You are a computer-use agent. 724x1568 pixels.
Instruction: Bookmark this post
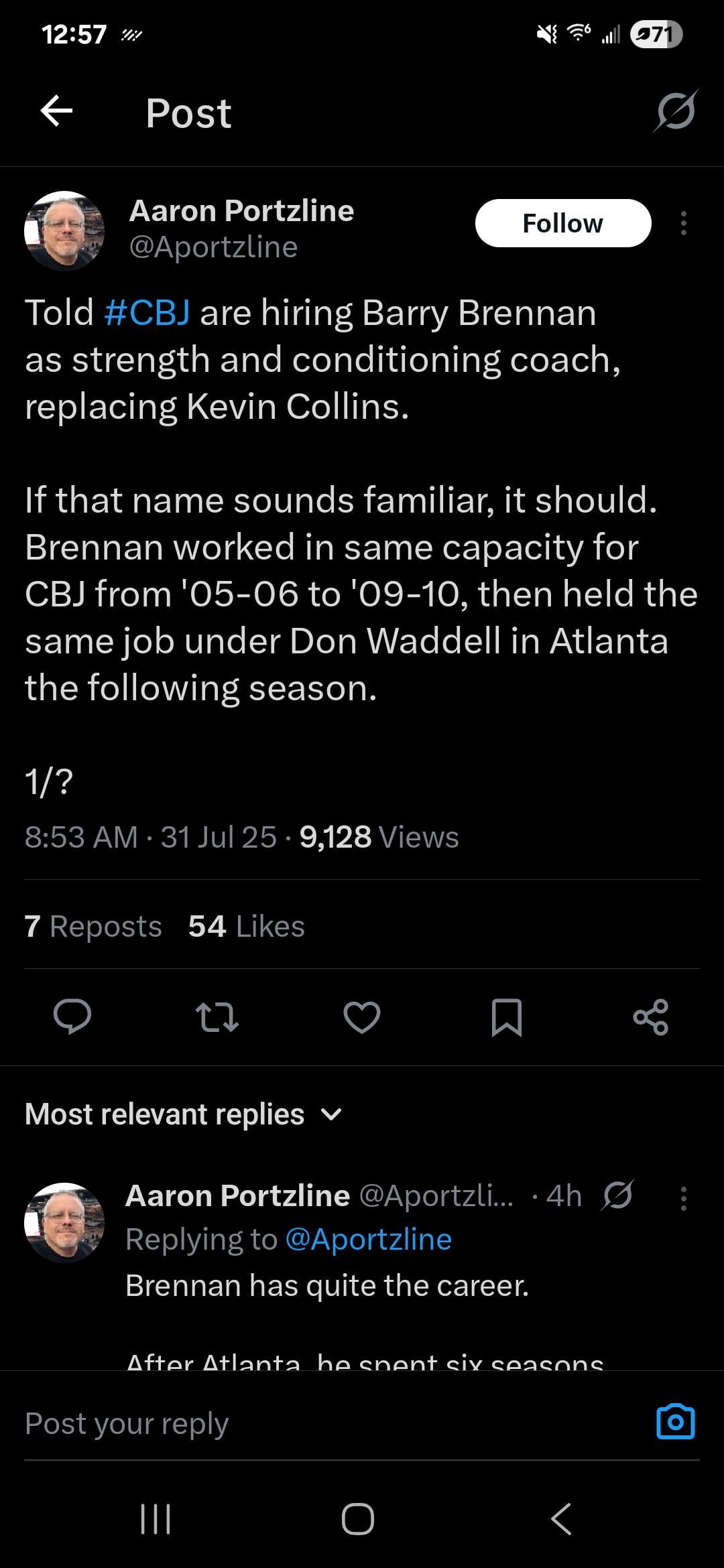click(x=506, y=1017)
